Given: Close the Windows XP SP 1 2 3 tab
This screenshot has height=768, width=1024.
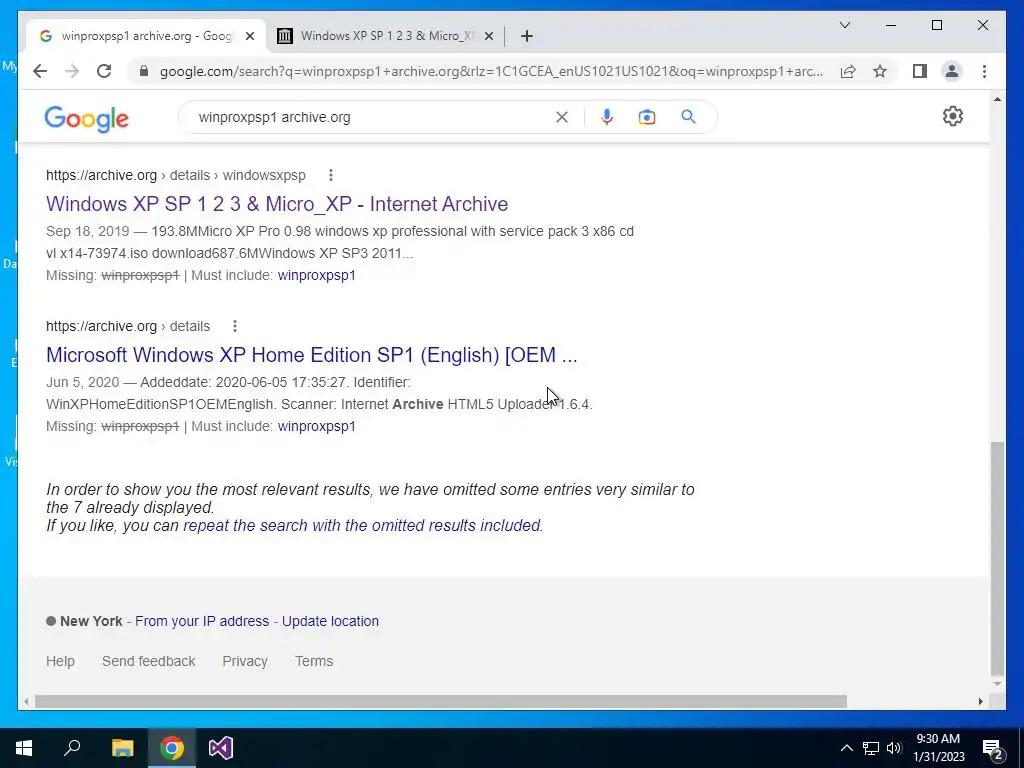Looking at the screenshot, I should pos(488,36).
